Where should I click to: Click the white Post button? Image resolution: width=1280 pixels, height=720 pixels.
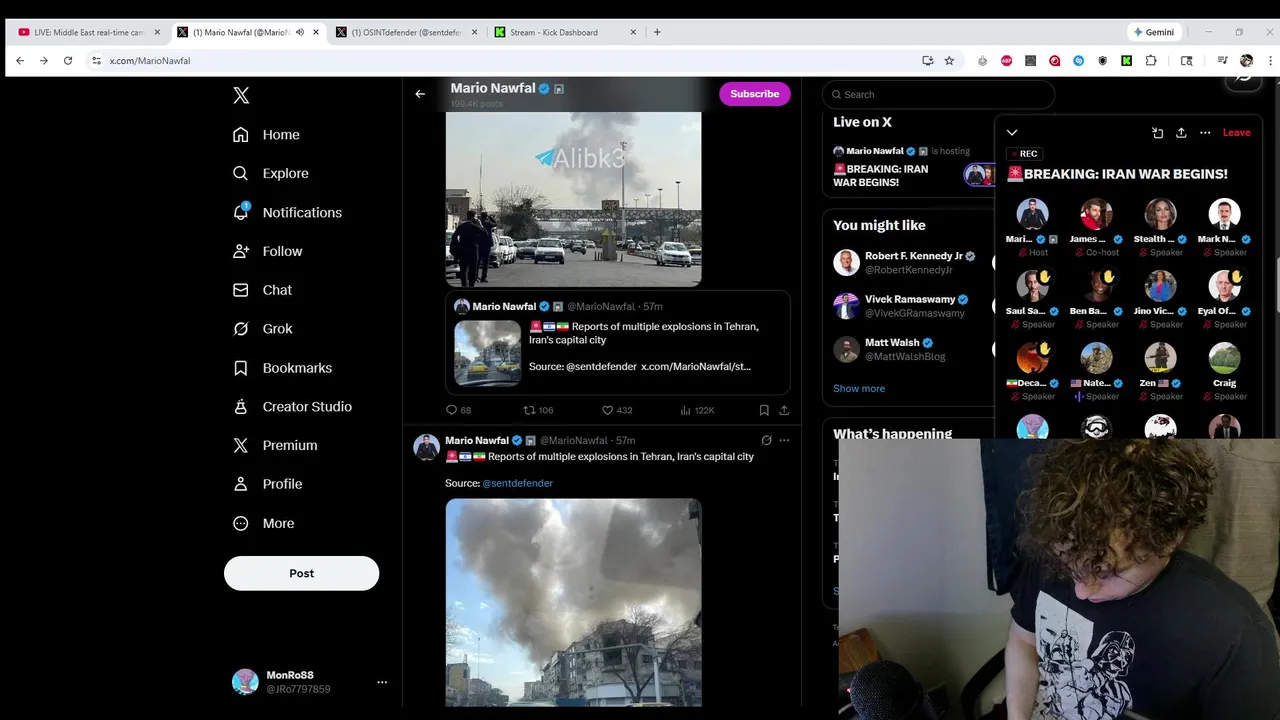(x=301, y=573)
